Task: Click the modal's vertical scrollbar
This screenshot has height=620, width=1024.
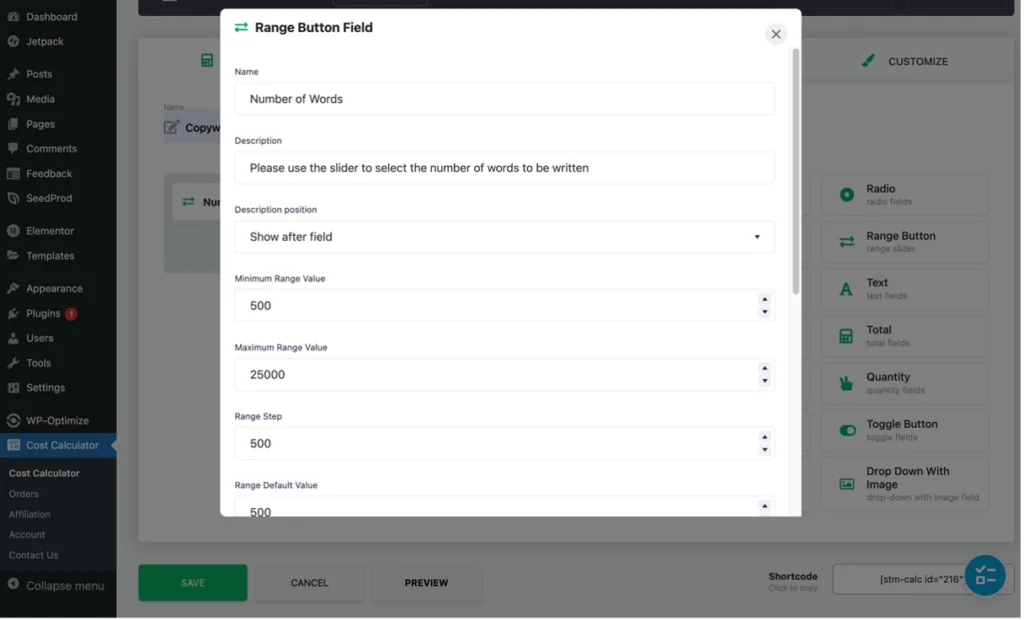Action: pyautogui.click(x=796, y=170)
